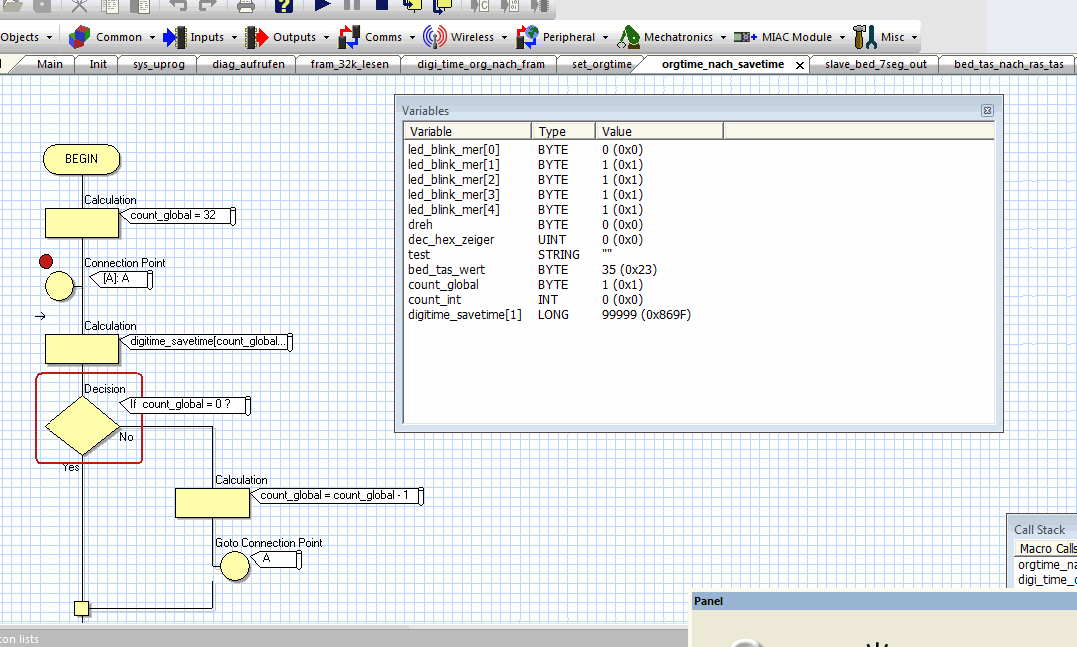1077x647 pixels.
Task: Expand the Peripheral dropdown arrow
Action: click(x=605, y=38)
